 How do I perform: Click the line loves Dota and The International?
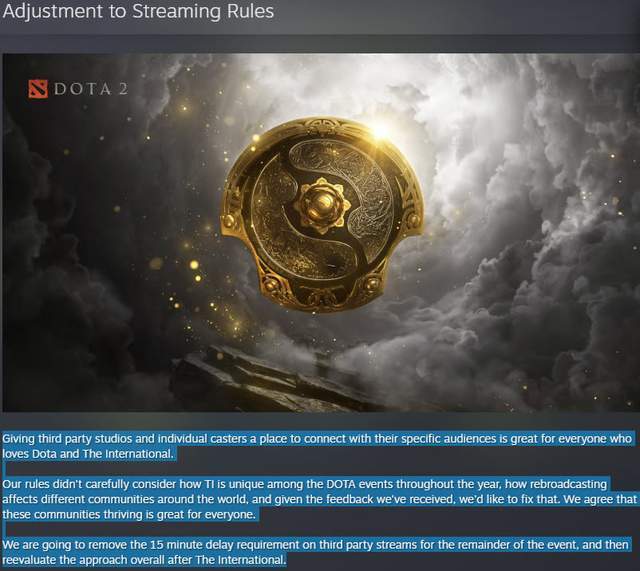tap(88, 454)
